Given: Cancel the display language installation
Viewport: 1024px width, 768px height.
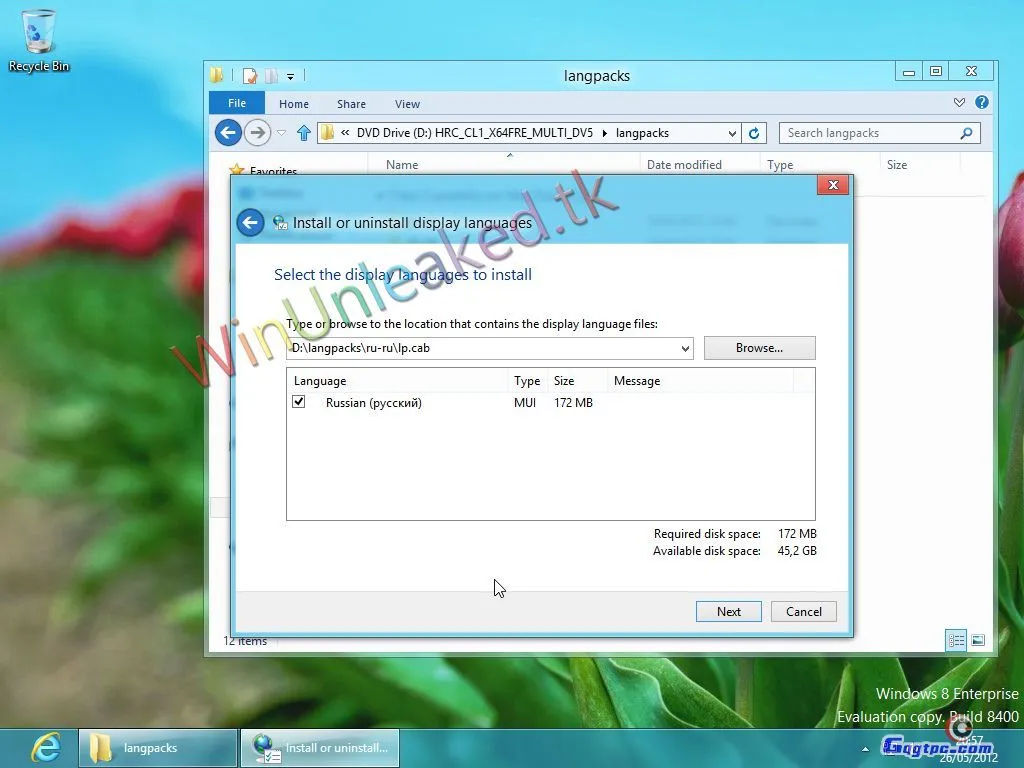Looking at the screenshot, I should (803, 611).
